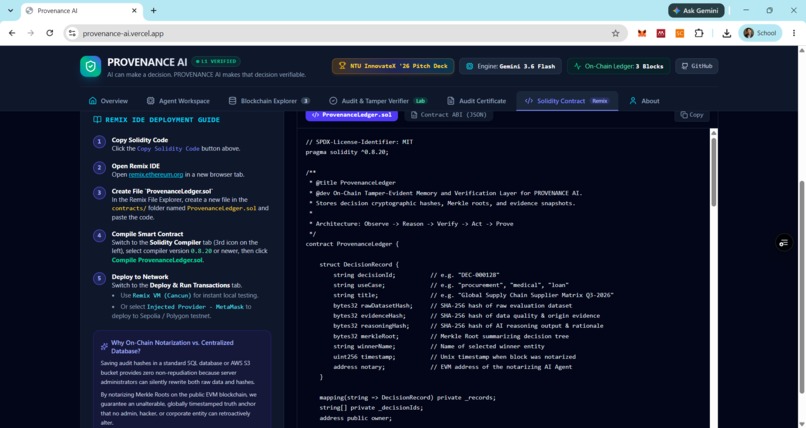
Task: Open the GitHub link button
Action: (697, 66)
